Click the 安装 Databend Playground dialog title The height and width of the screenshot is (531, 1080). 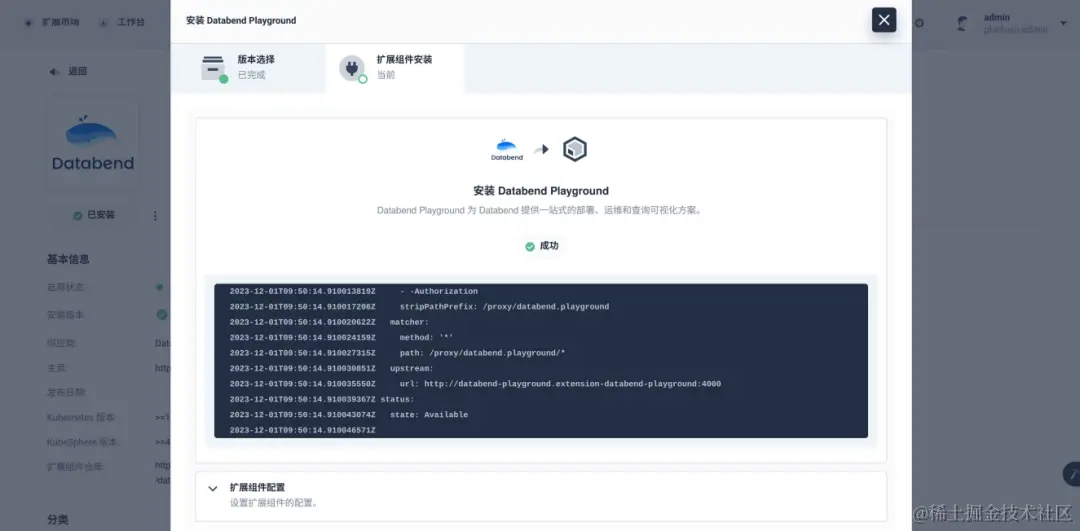tap(241, 21)
